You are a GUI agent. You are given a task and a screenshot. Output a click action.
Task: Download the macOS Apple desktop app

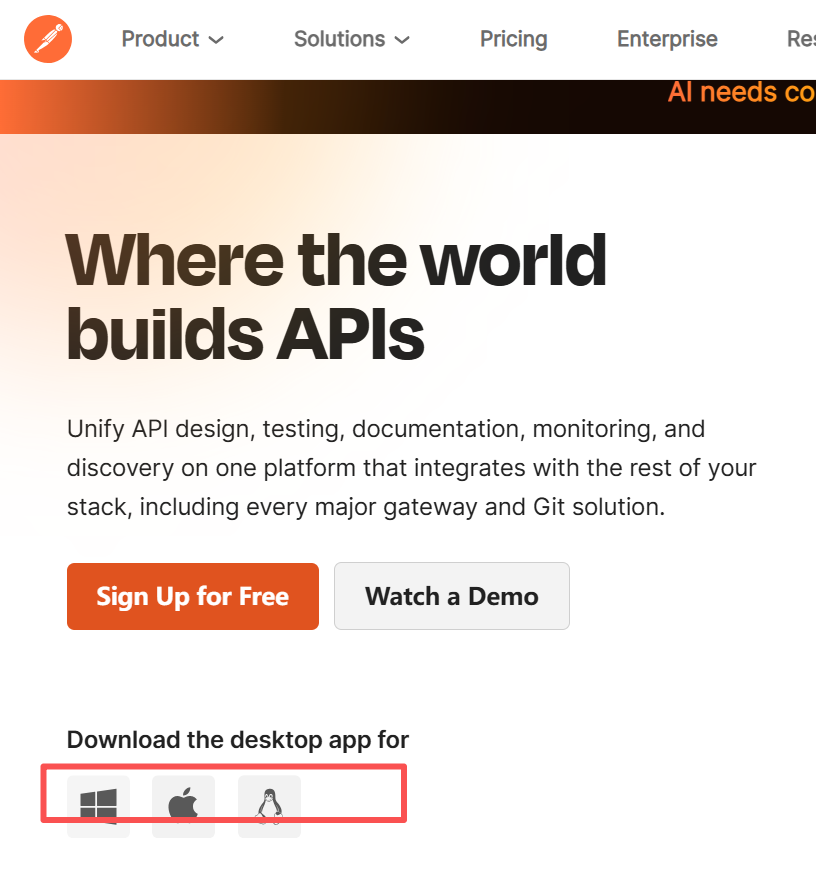coord(184,806)
